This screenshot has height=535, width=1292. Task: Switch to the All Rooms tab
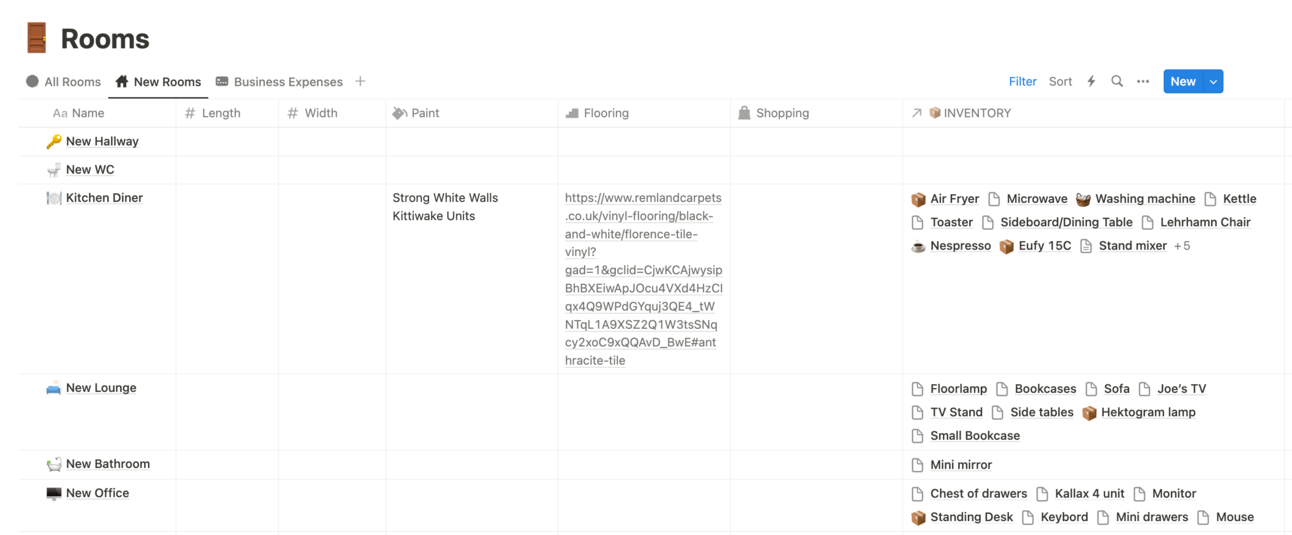click(x=64, y=82)
